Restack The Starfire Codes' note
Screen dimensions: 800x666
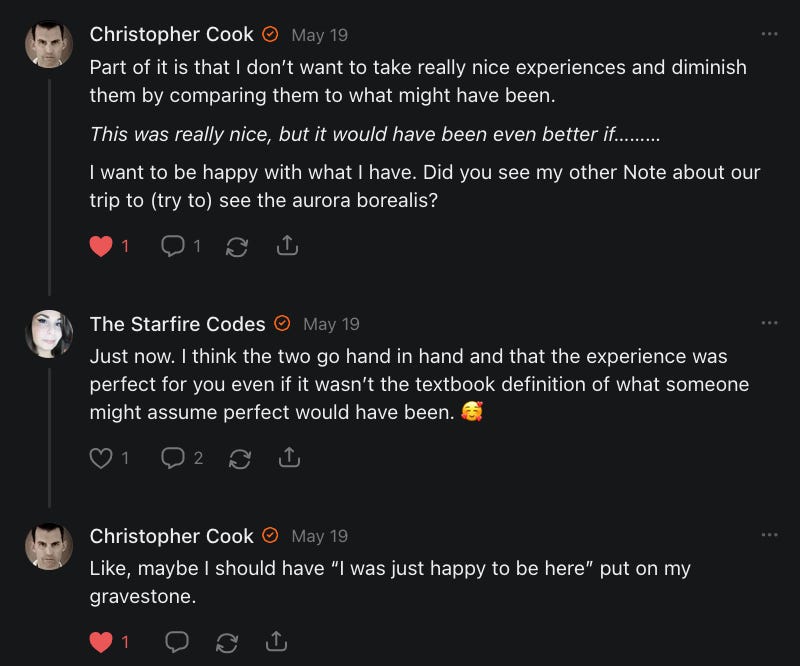click(x=240, y=458)
